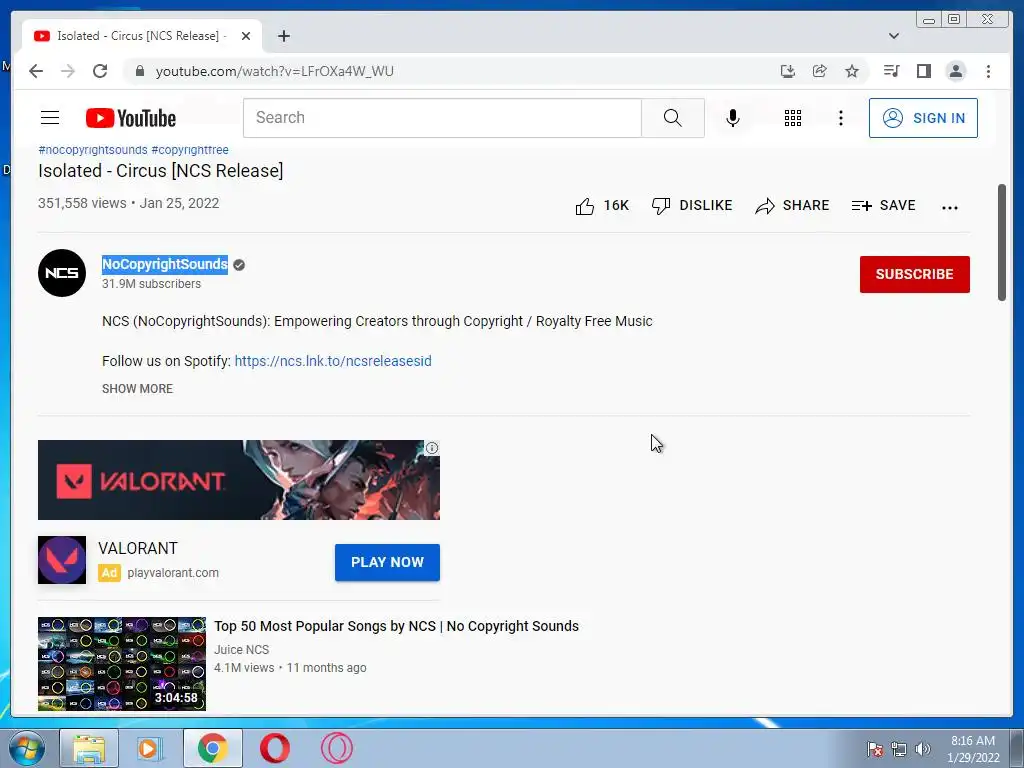Open the YouTube hamburger guide menu

pos(50,118)
